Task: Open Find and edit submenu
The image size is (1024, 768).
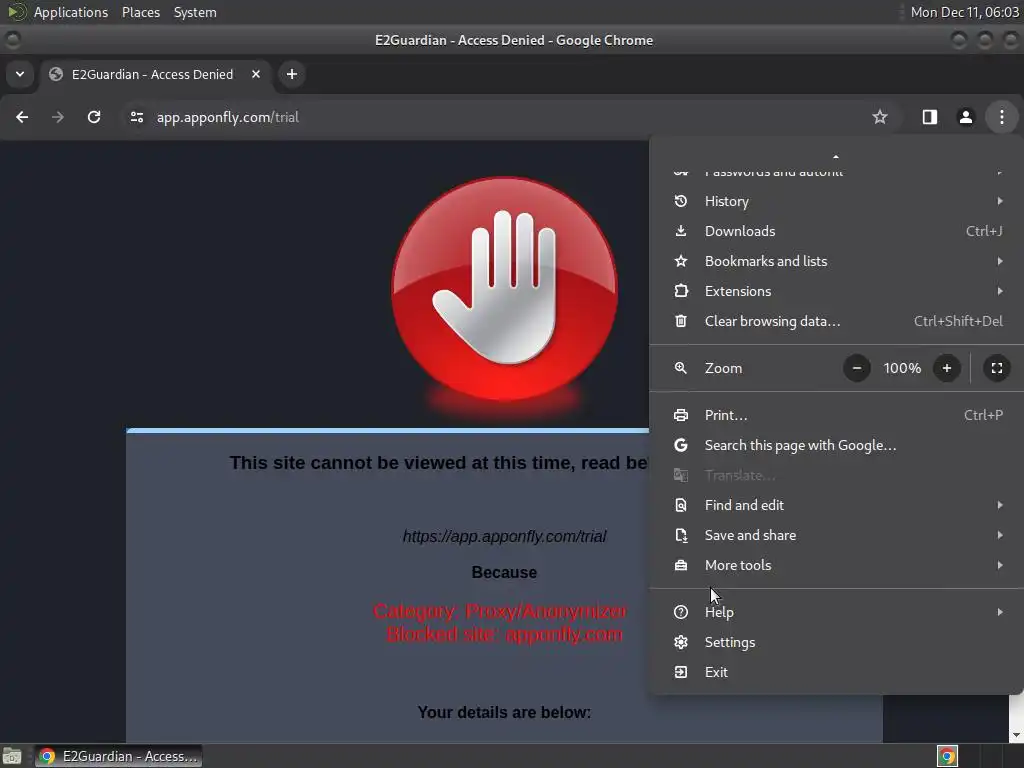Action: click(837, 505)
